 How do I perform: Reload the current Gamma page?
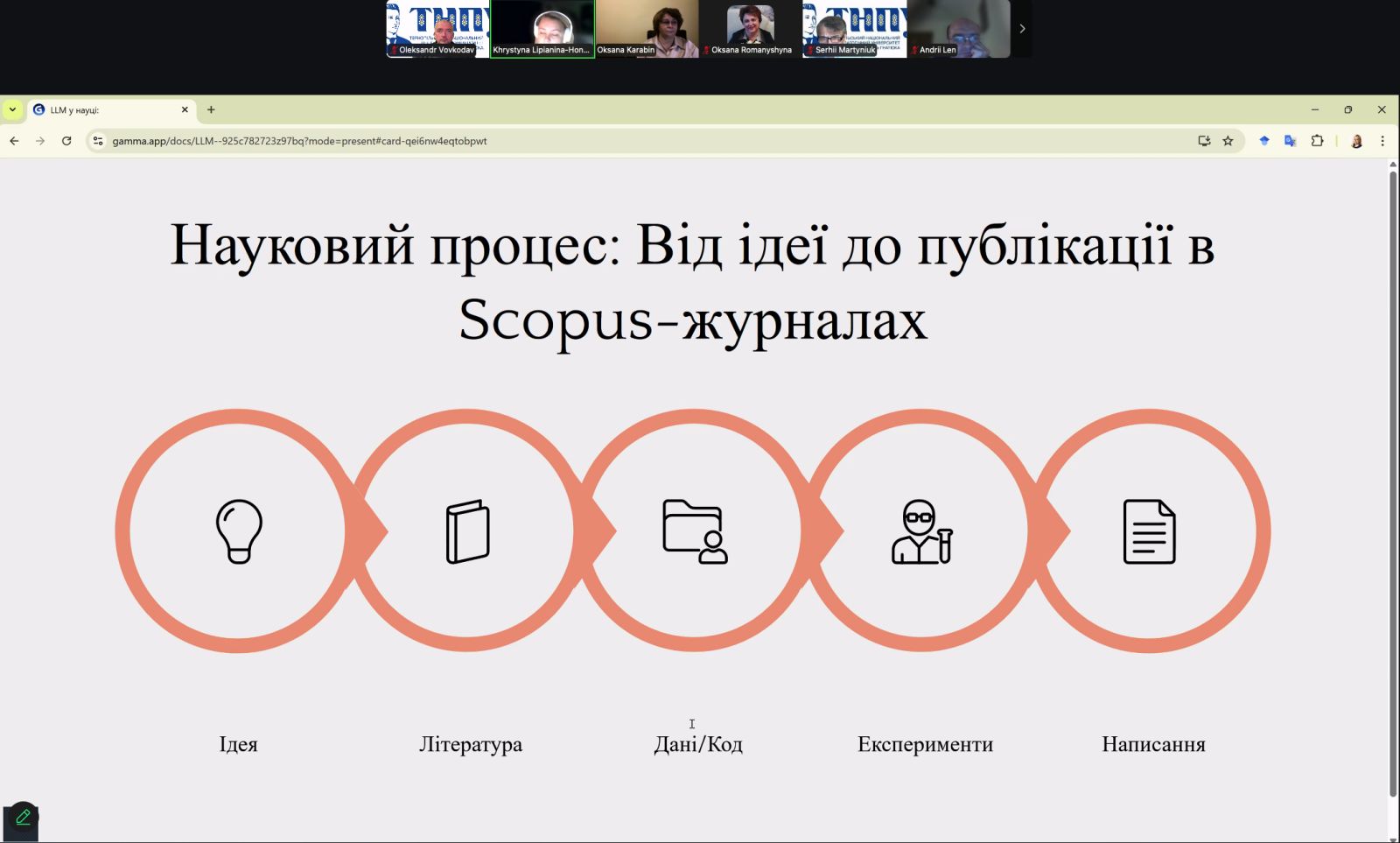(x=67, y=140)
